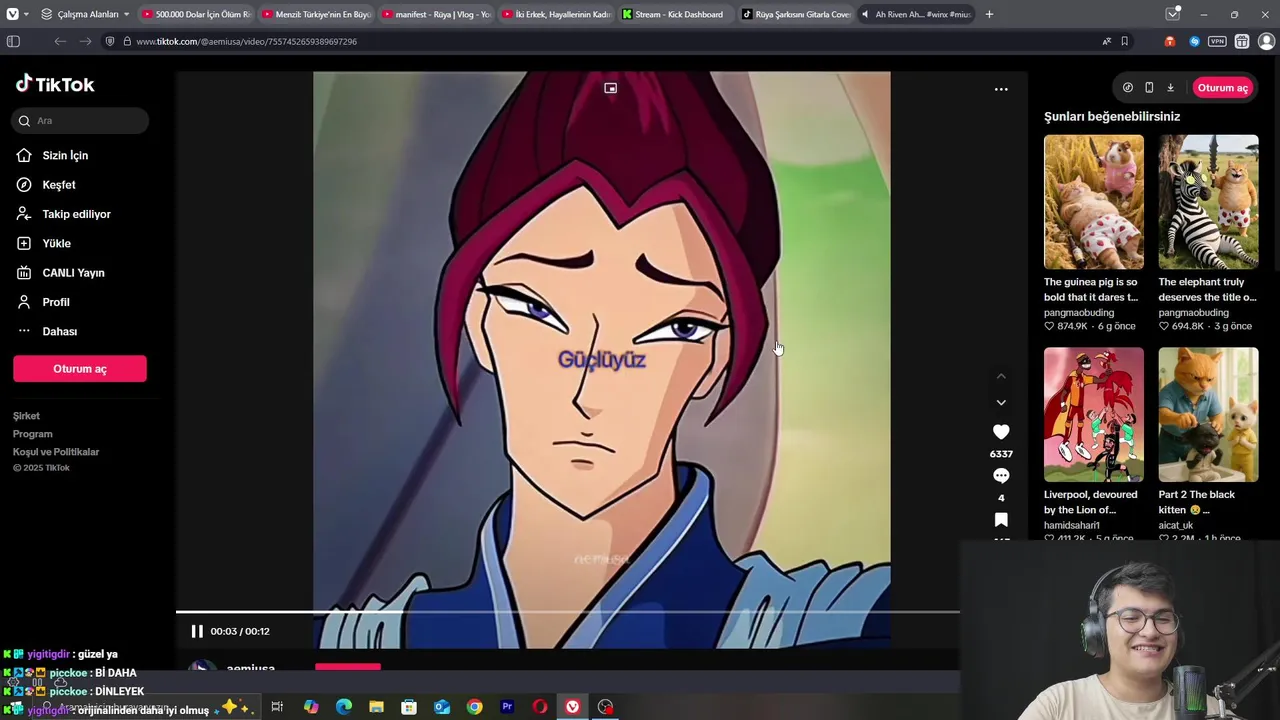Click the top-right Oturum aç button
The image size is (1280, 720).
(x=1222, y=88)
